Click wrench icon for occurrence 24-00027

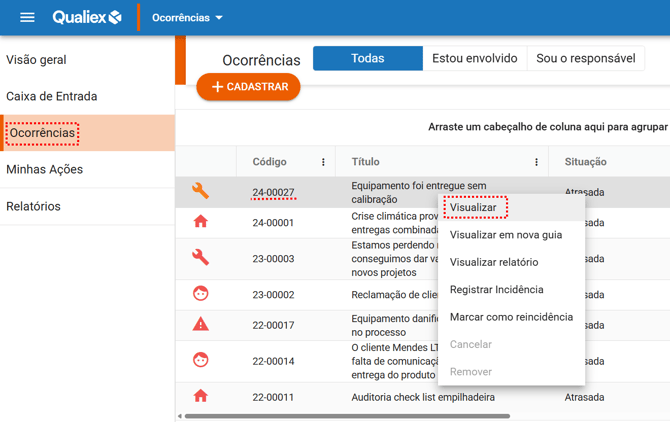200,191
